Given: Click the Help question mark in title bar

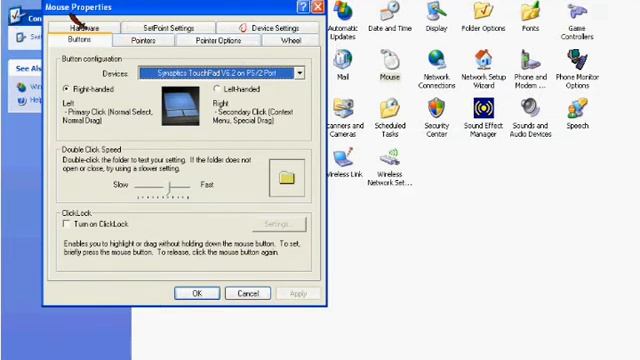Looking at the screenshot, I should point(302,7).
